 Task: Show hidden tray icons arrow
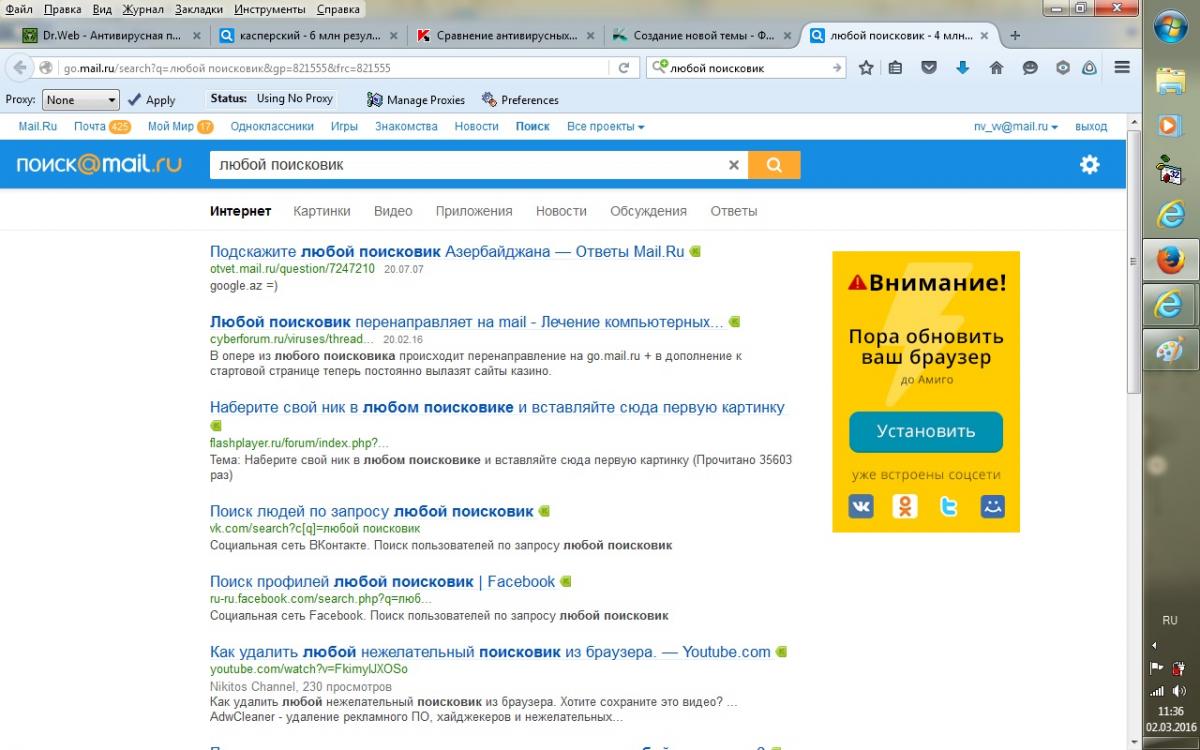point(1155,645)
